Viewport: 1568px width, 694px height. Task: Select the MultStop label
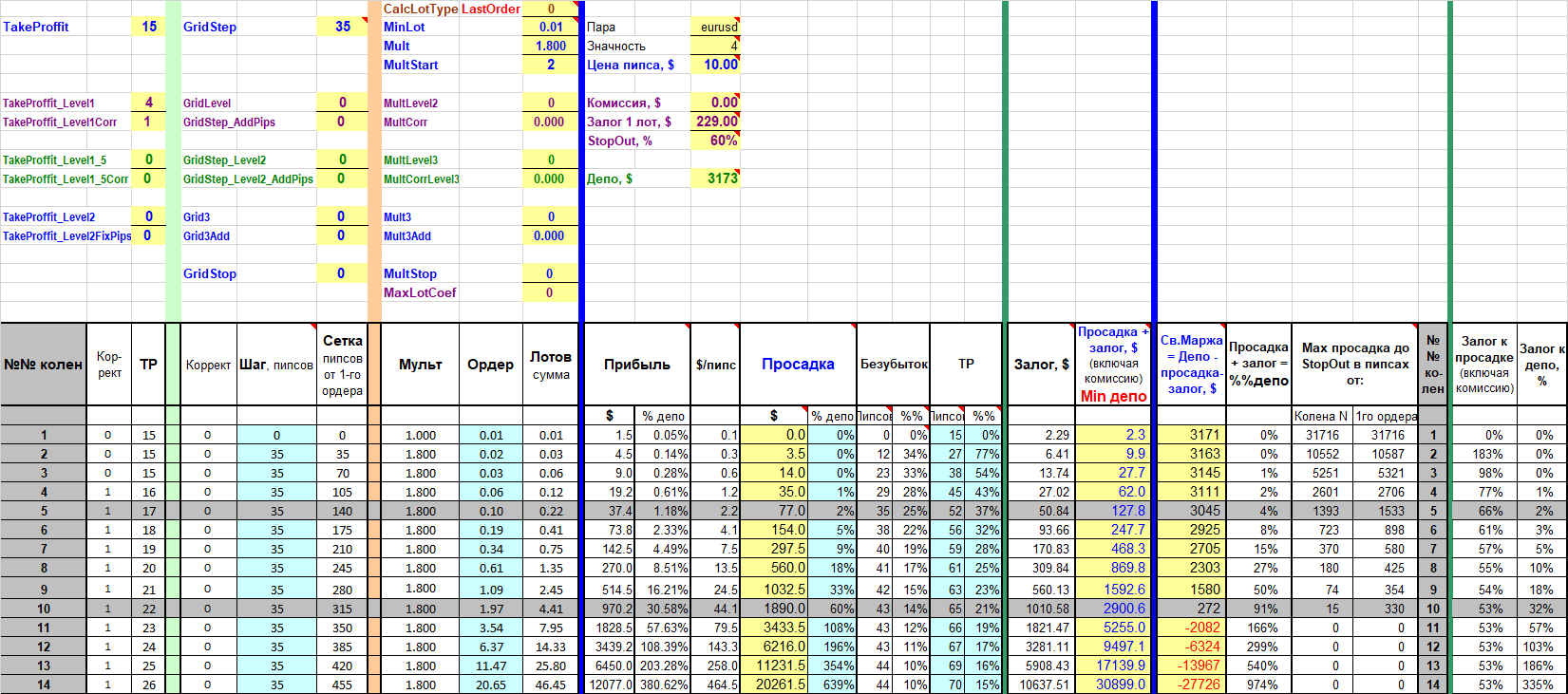(x=410, y=273)
